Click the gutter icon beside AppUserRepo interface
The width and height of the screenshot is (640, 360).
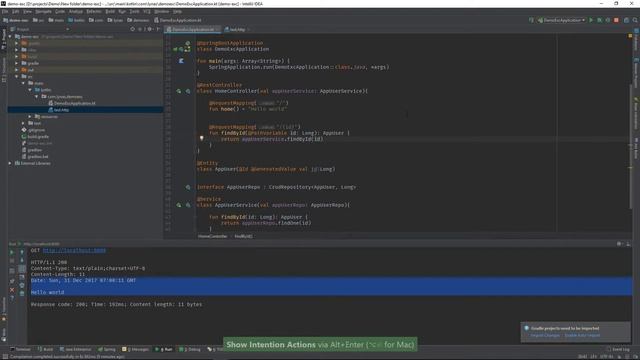(188, 187)
